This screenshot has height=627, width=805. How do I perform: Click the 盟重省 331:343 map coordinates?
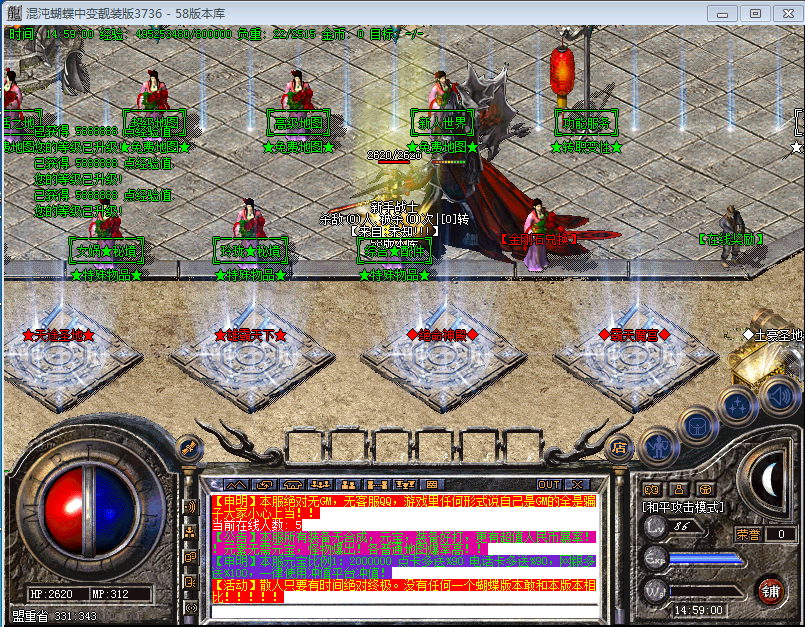coord(54,616)
